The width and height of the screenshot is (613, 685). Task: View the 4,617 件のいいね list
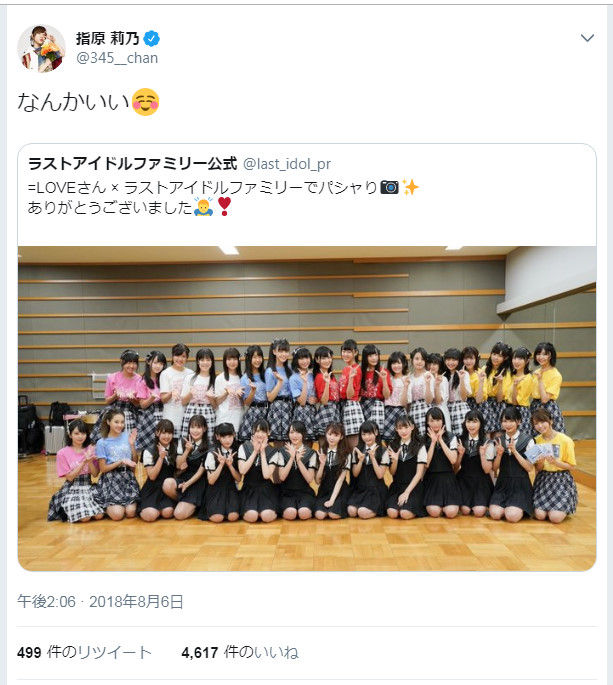click(x=240, y=653)
